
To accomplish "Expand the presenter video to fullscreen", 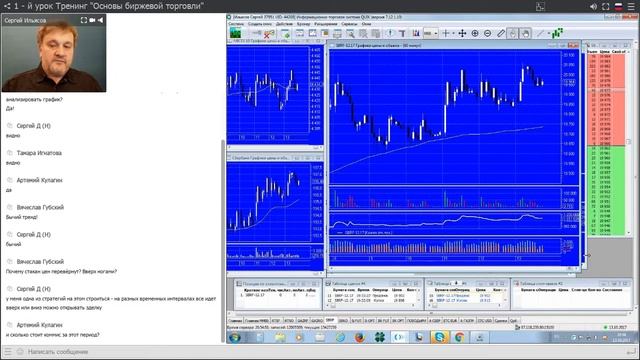I will point(84,20).
